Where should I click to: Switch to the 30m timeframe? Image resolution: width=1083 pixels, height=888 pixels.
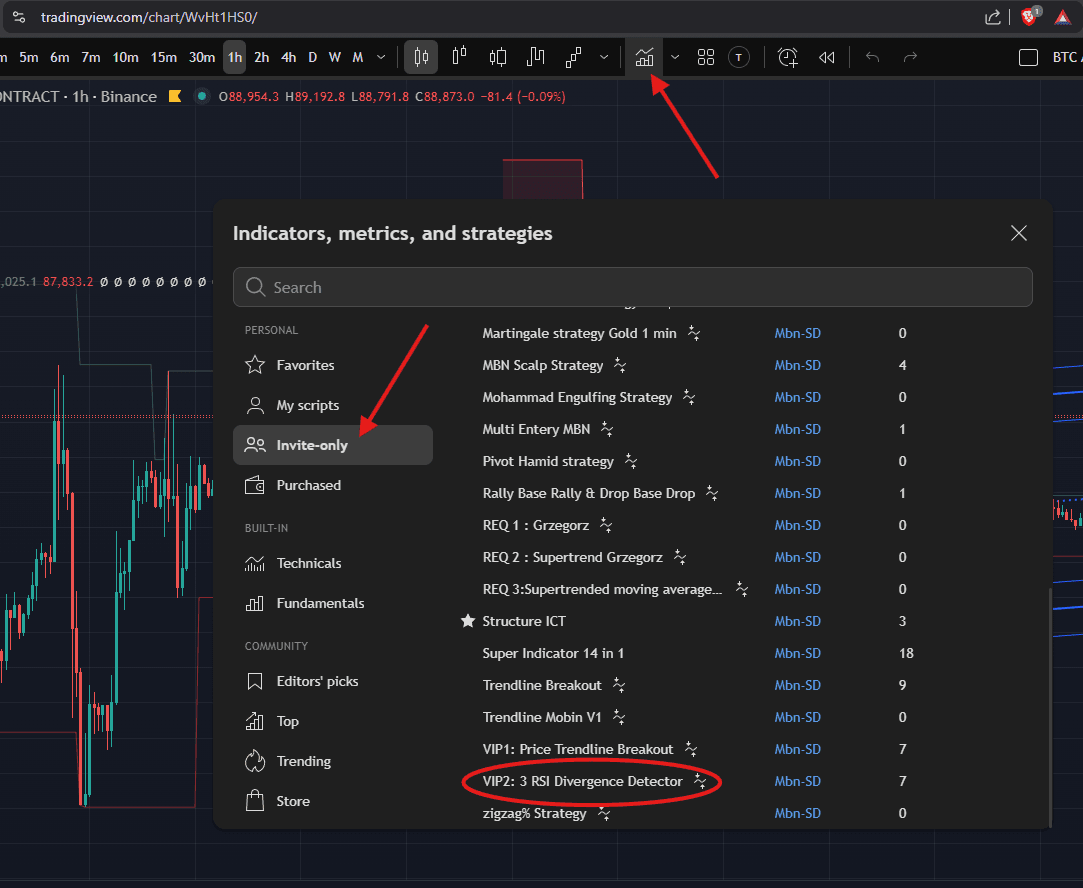coord(202,57)
